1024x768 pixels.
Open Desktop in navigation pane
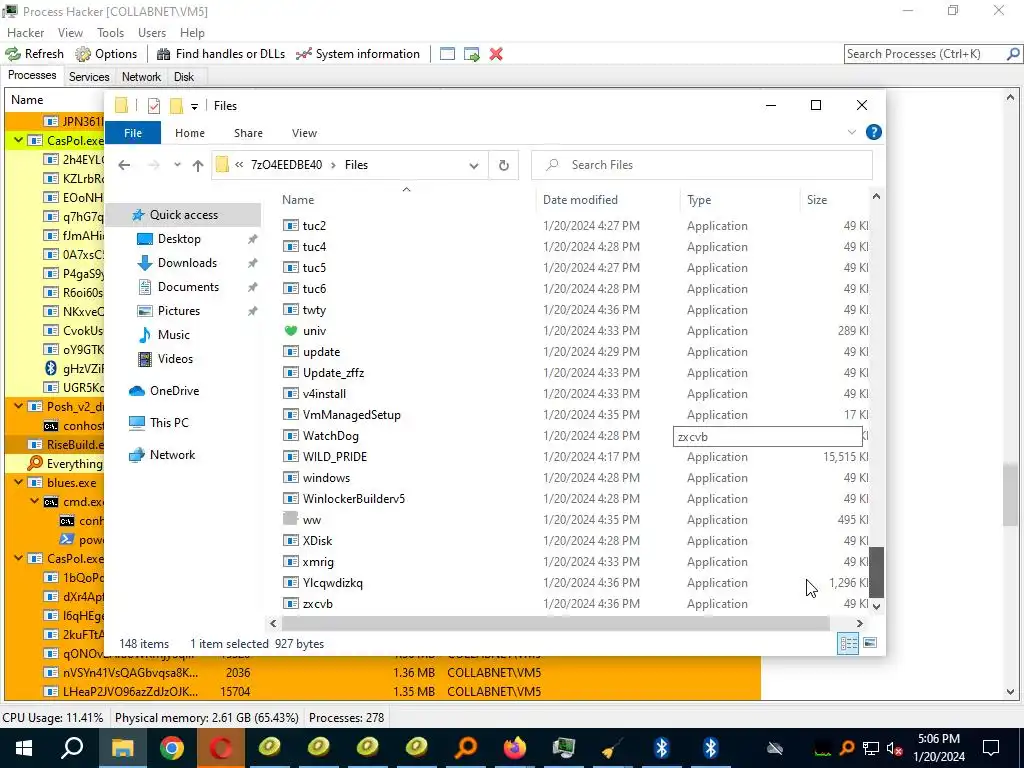coord(179,239)
